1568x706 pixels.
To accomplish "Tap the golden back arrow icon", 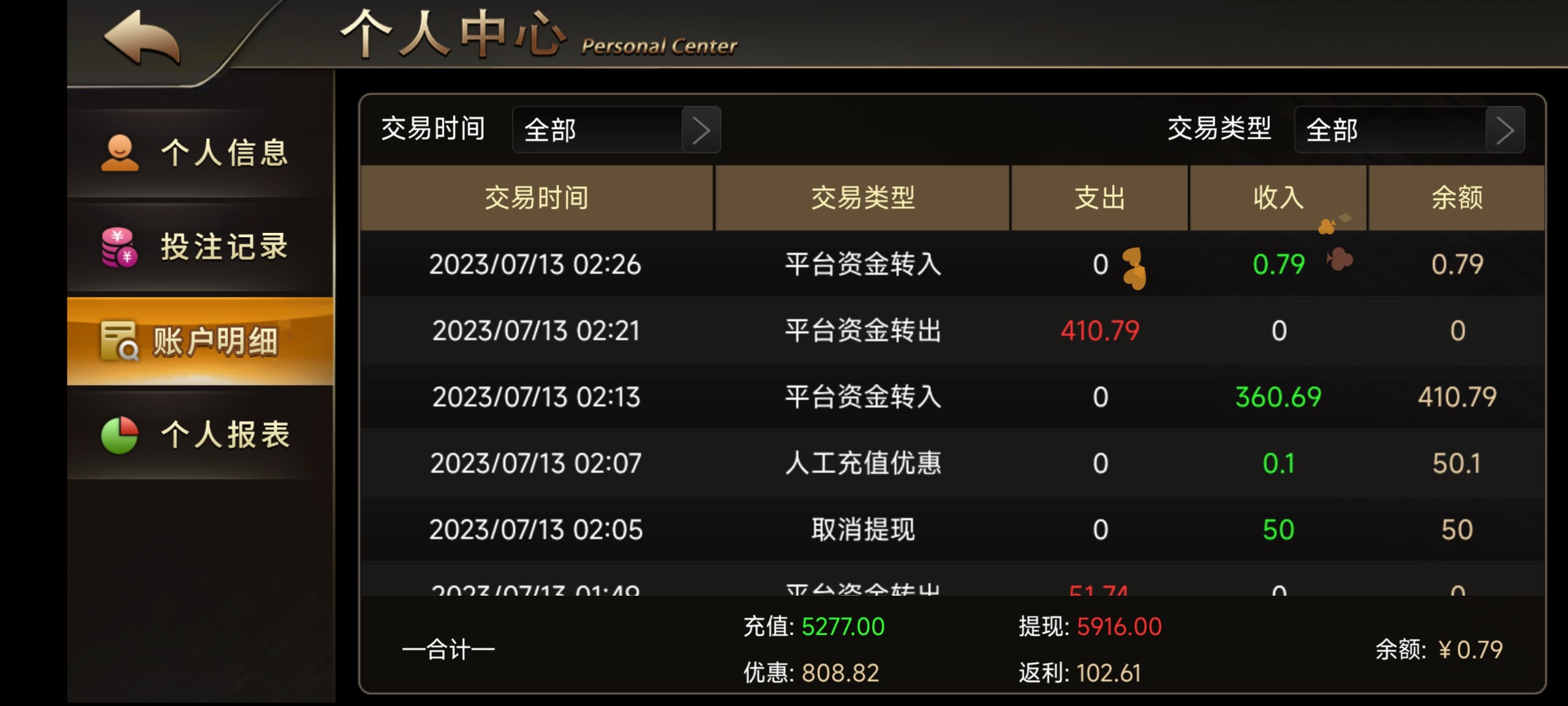I will point(142,38).
